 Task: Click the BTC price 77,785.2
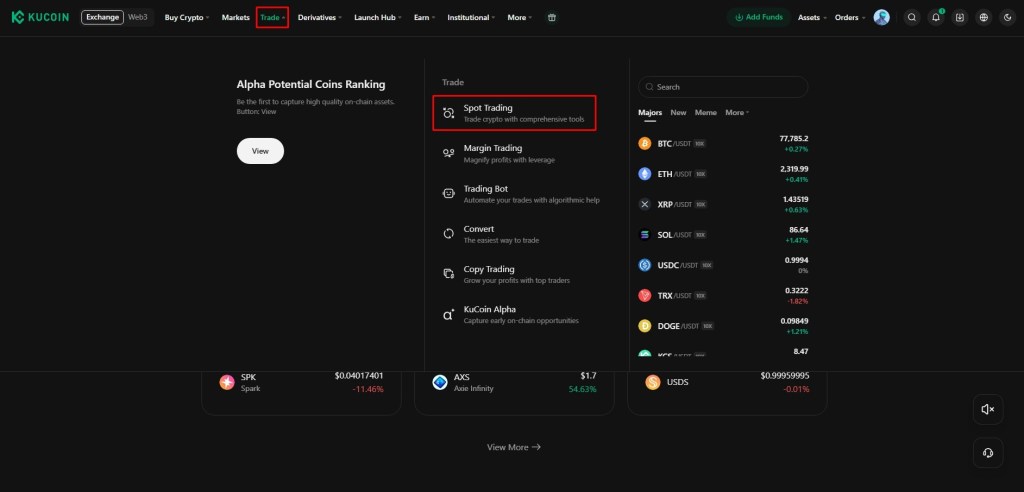pyautogui.click(x=793, y=139)
